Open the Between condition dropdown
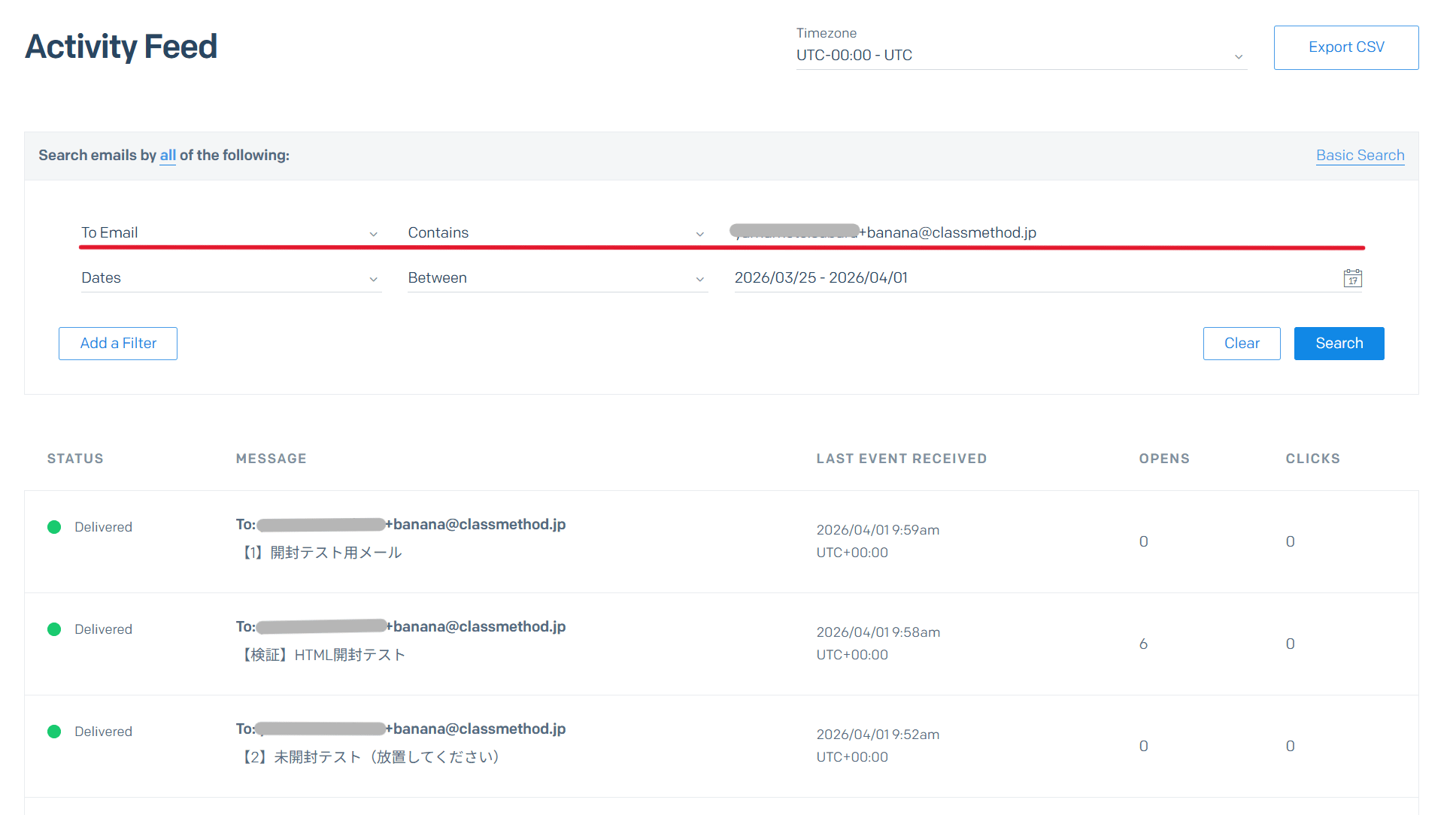1456x815 pixels. click(x=557, y=278)
